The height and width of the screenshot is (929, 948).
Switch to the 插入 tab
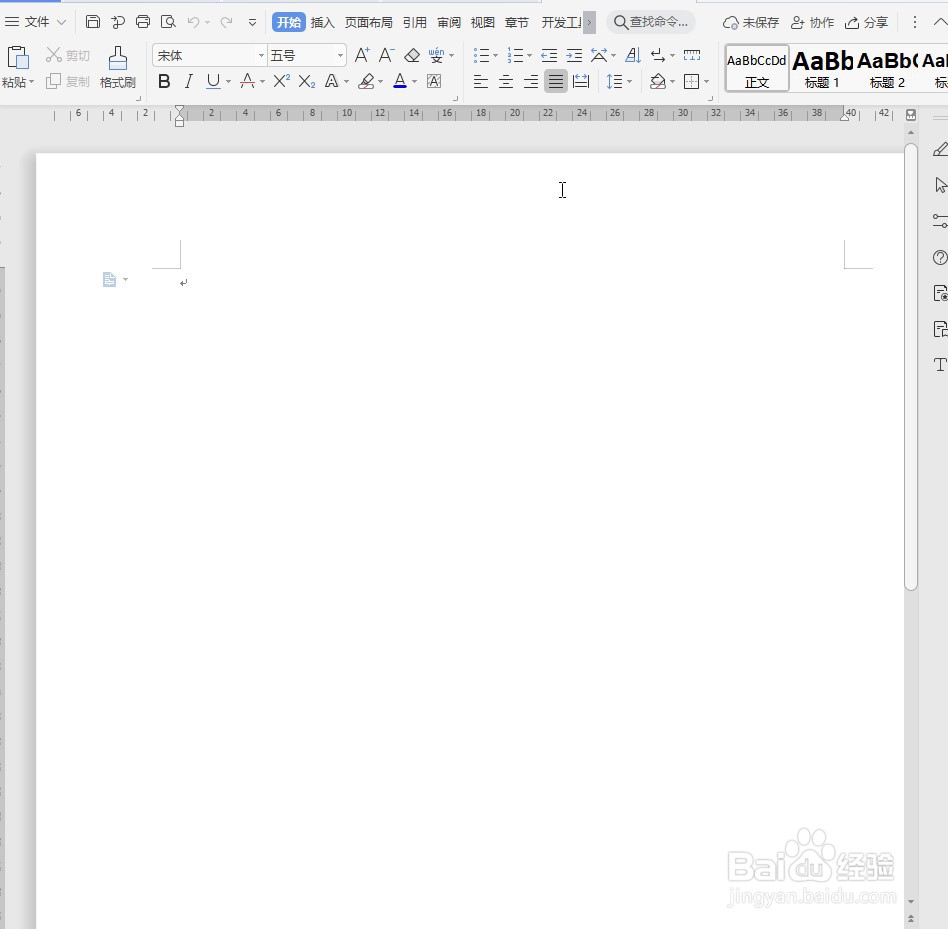tap(323, 22)
